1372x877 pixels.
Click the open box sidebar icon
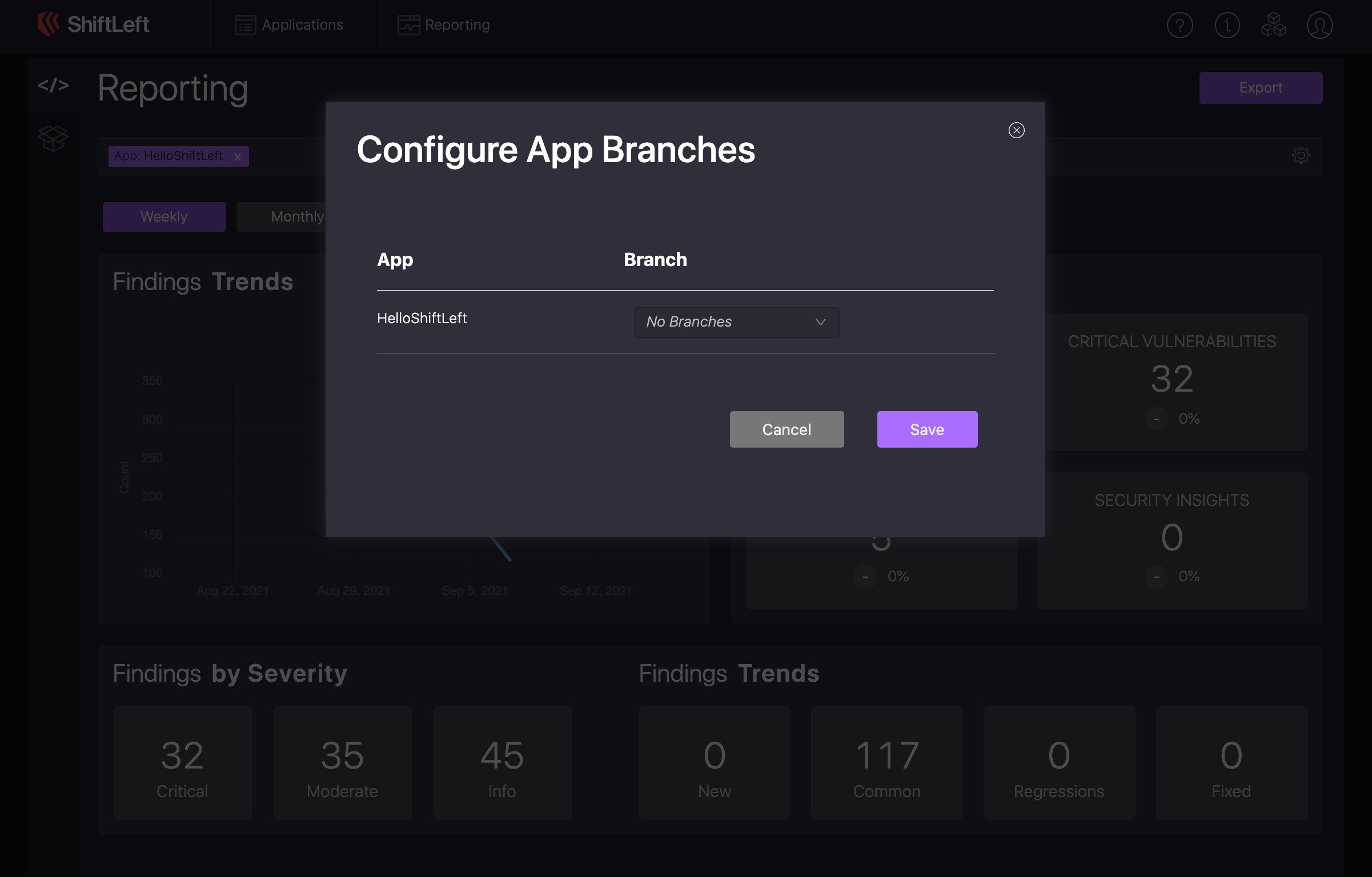[x=53, y=138]
